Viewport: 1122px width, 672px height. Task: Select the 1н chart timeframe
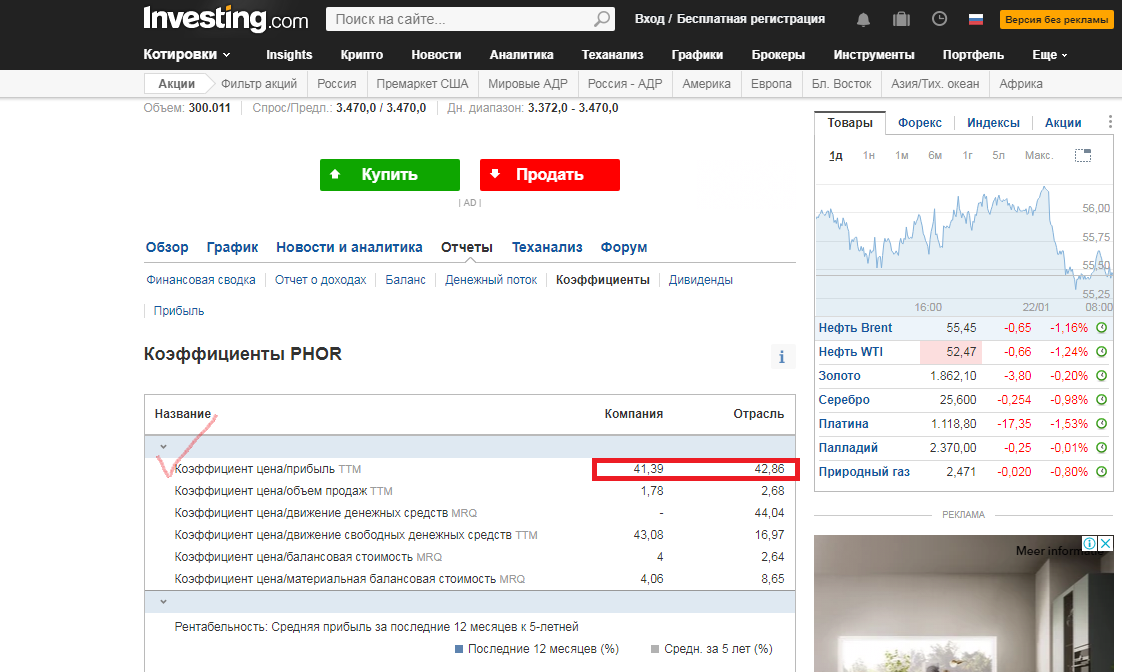(869, 155)
